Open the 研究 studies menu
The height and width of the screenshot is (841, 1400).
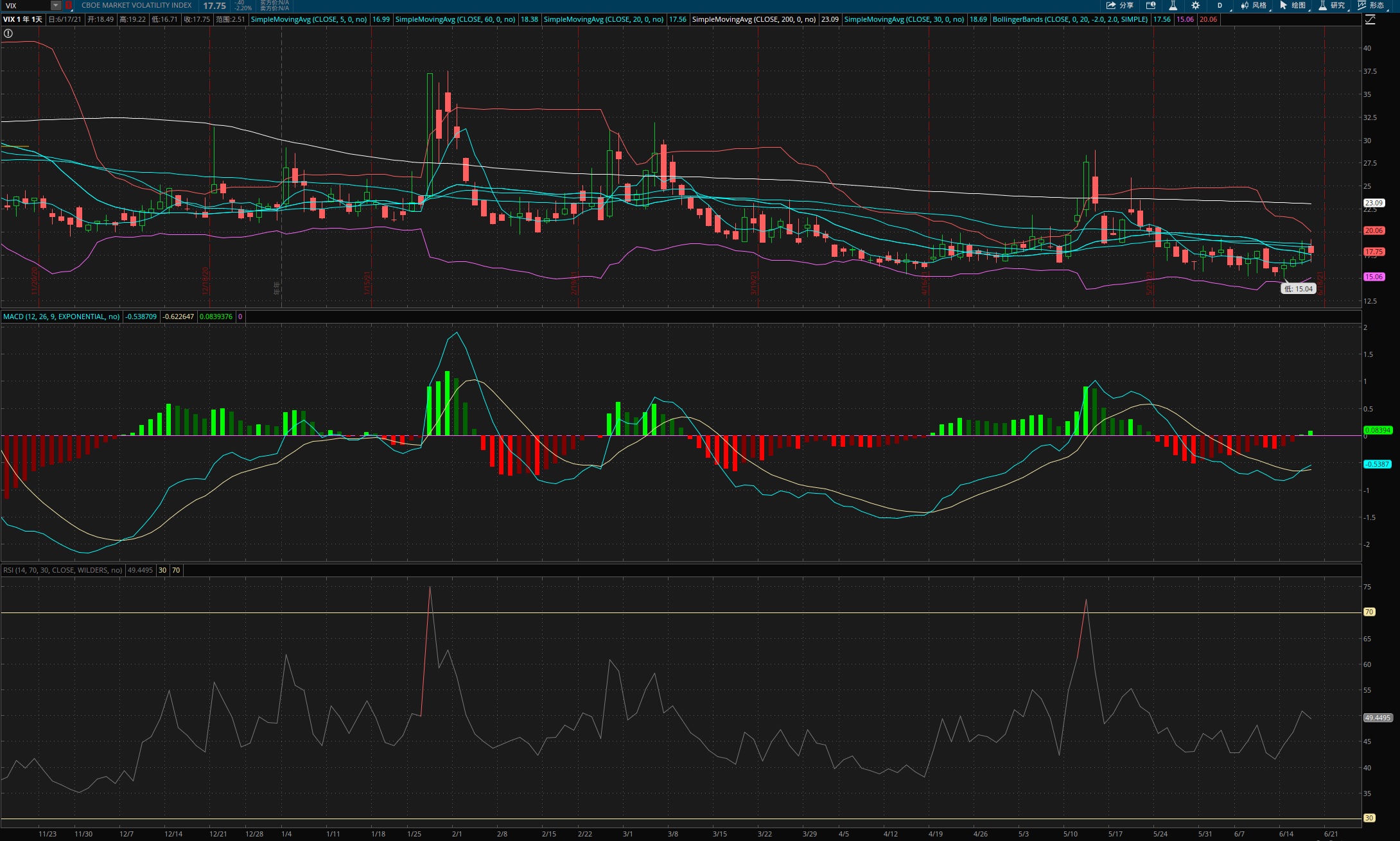[x=1331, y=5]
